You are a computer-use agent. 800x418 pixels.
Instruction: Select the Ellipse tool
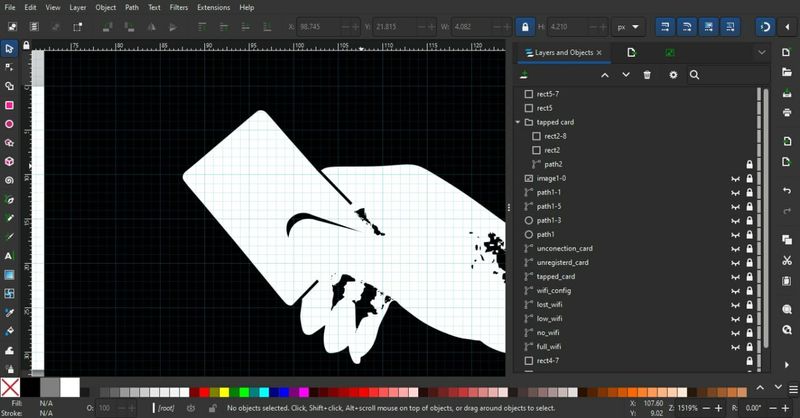pyautogui.click(x=9, y=124)
